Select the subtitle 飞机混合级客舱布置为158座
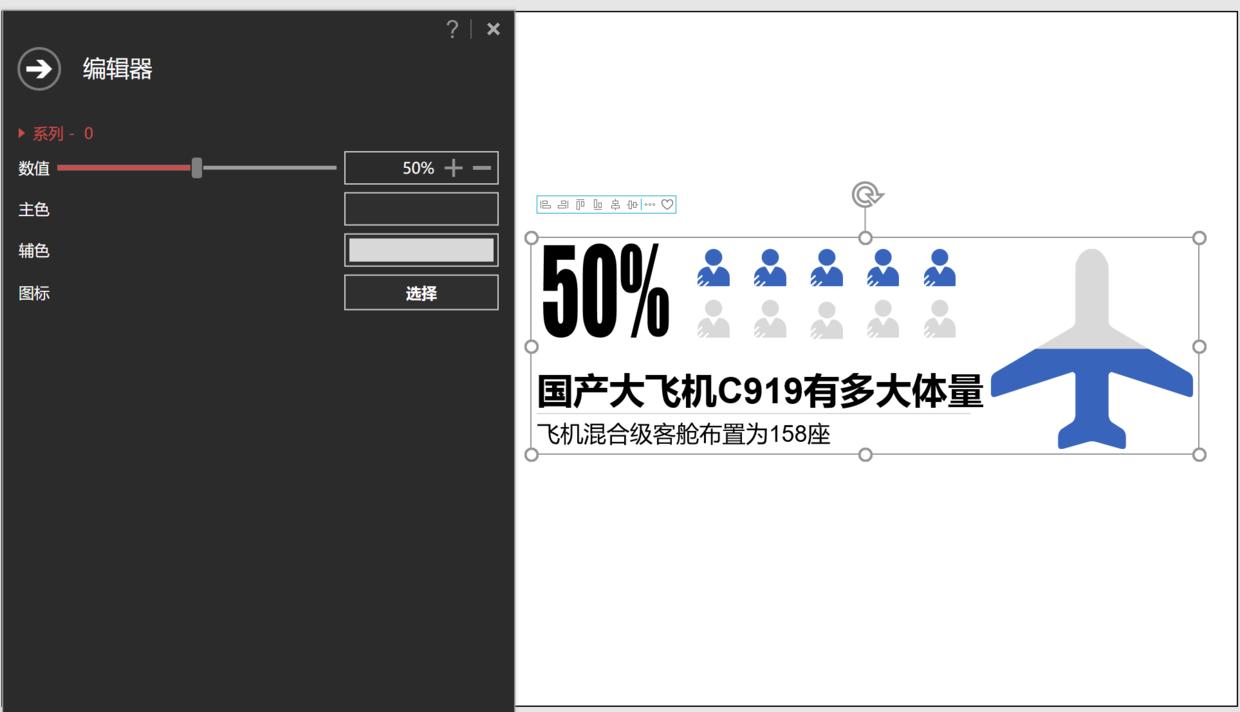The width and height of the screenshot is (1240, 712). tap(684, 434)
